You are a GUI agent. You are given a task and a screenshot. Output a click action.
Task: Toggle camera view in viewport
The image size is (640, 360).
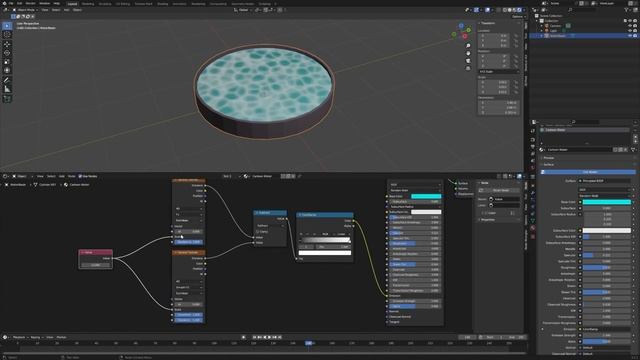point(468,61)
